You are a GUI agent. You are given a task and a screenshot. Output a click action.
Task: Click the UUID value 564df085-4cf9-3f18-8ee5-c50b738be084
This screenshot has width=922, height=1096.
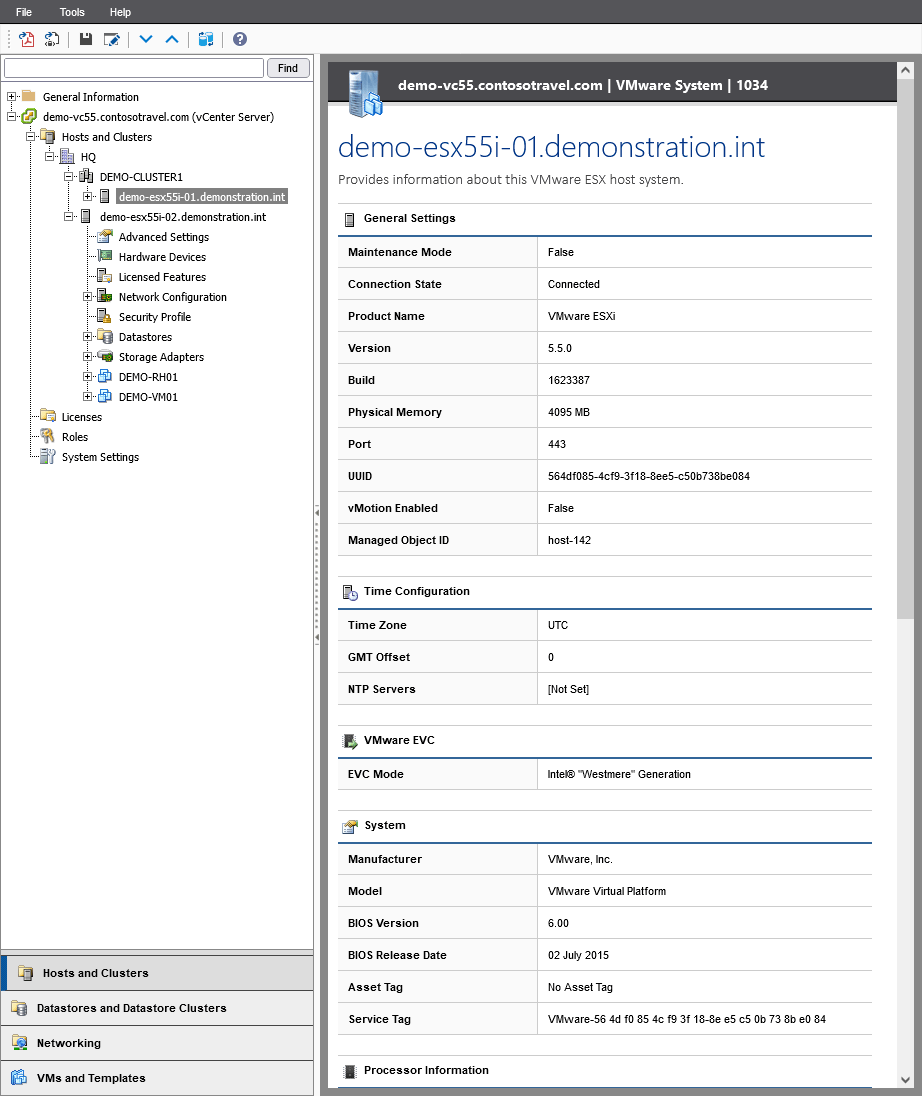point(649,476)
